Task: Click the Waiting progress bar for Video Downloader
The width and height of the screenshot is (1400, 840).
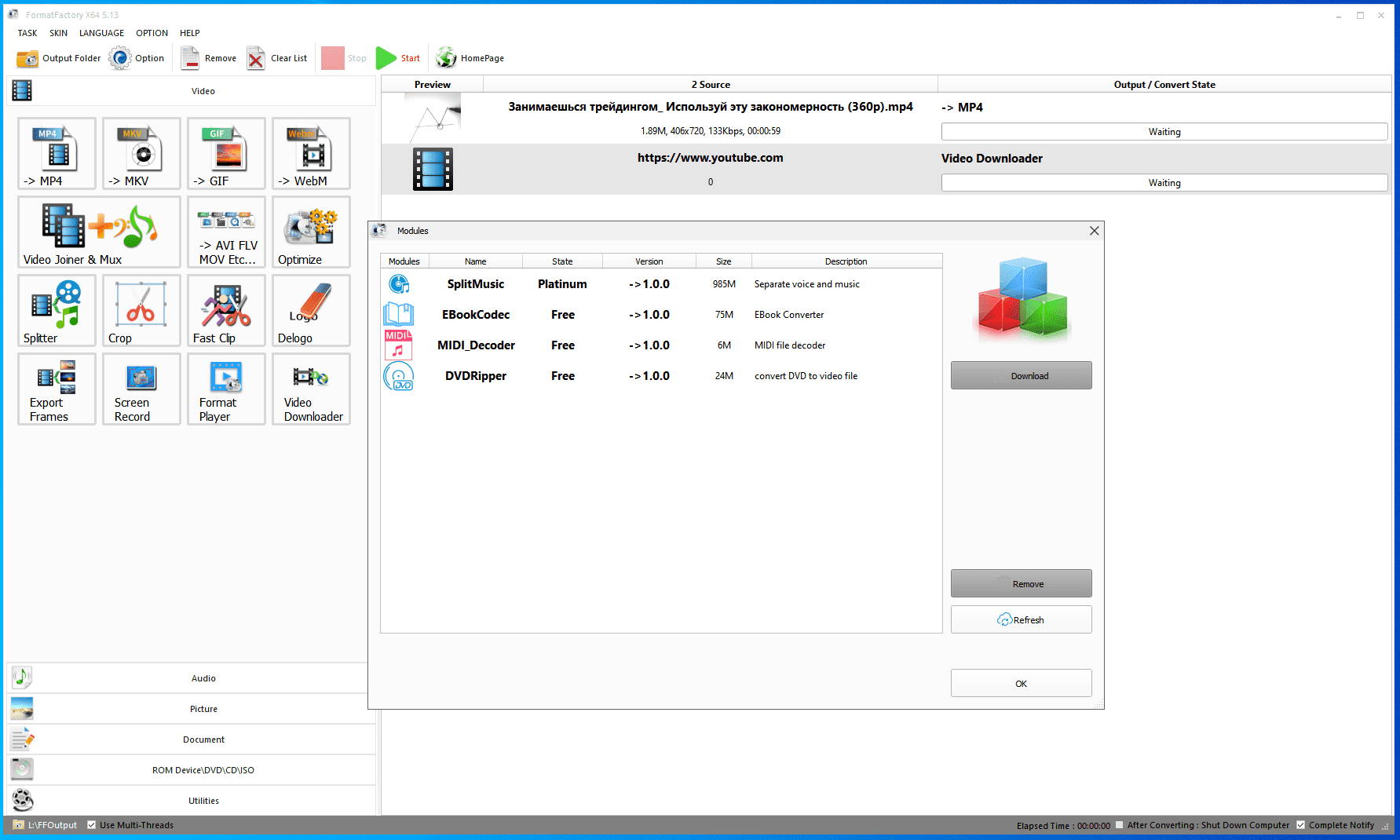Action: tap(1164, 183)
